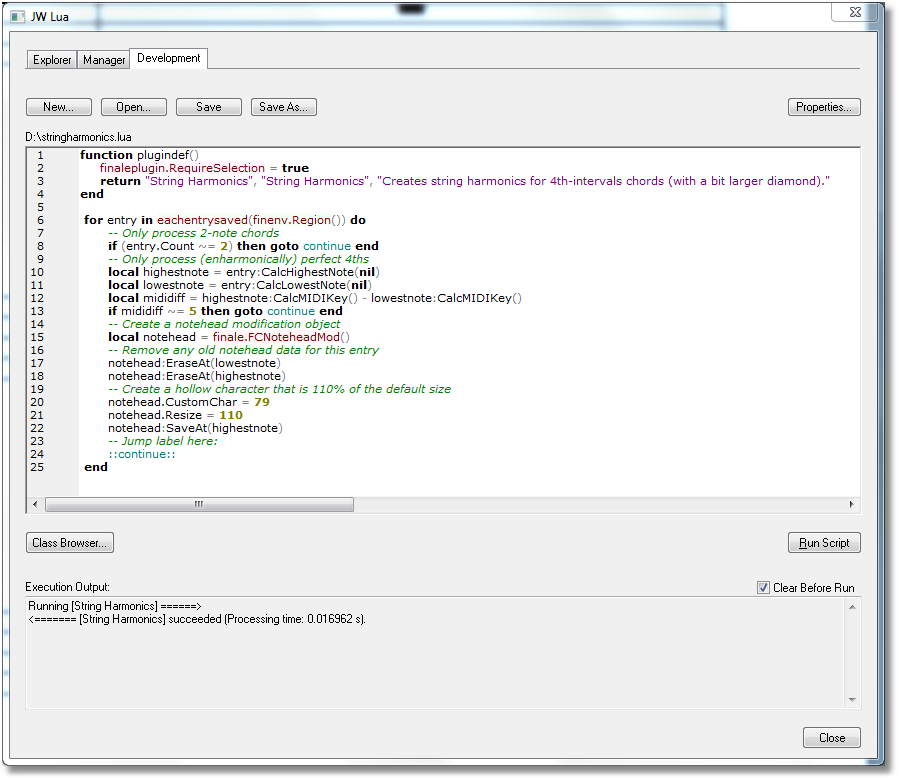Enable the Clear Before Run checkbox
The image size is (899, 780).
point(762,589)
